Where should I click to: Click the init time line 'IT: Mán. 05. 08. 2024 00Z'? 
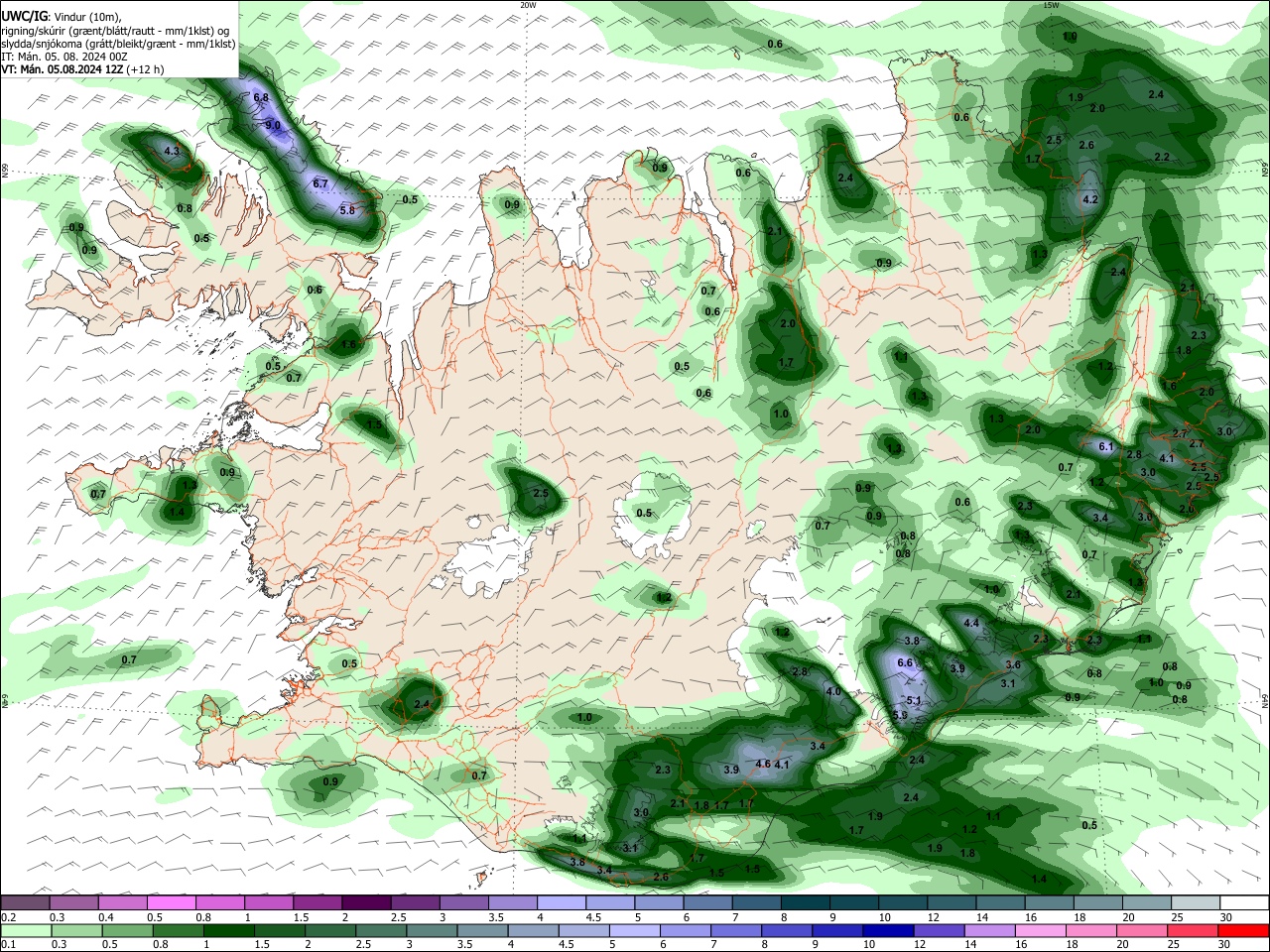[x=64, y=57]
